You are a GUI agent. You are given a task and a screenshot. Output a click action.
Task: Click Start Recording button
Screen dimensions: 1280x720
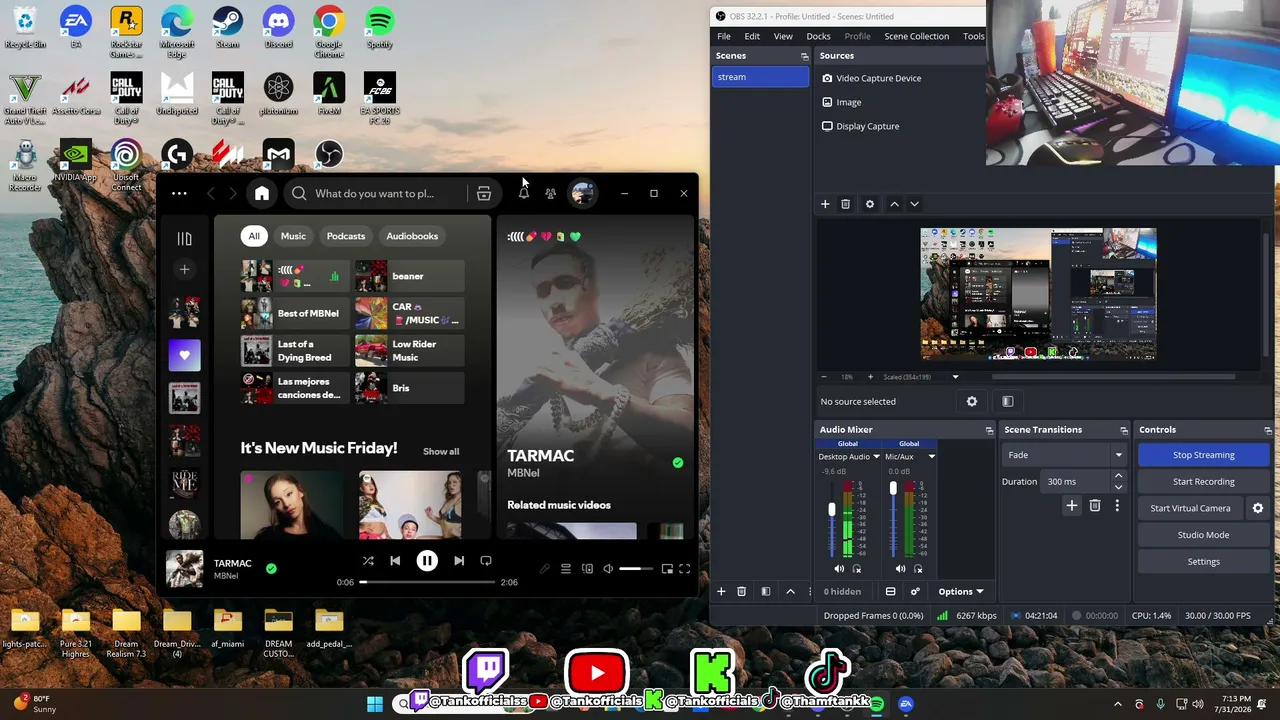[1203, 482]
